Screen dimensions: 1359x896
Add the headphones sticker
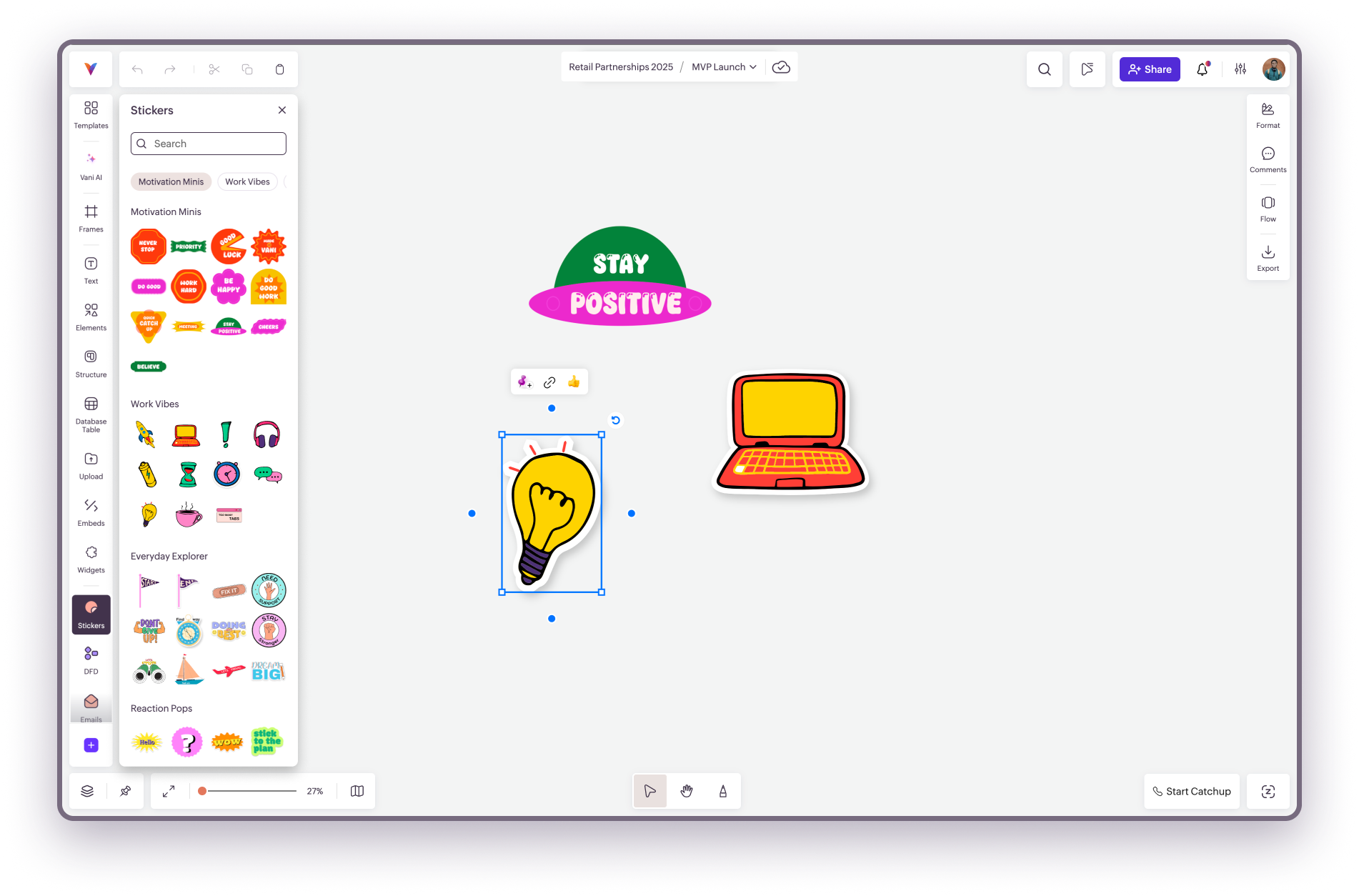coord(267,434)
